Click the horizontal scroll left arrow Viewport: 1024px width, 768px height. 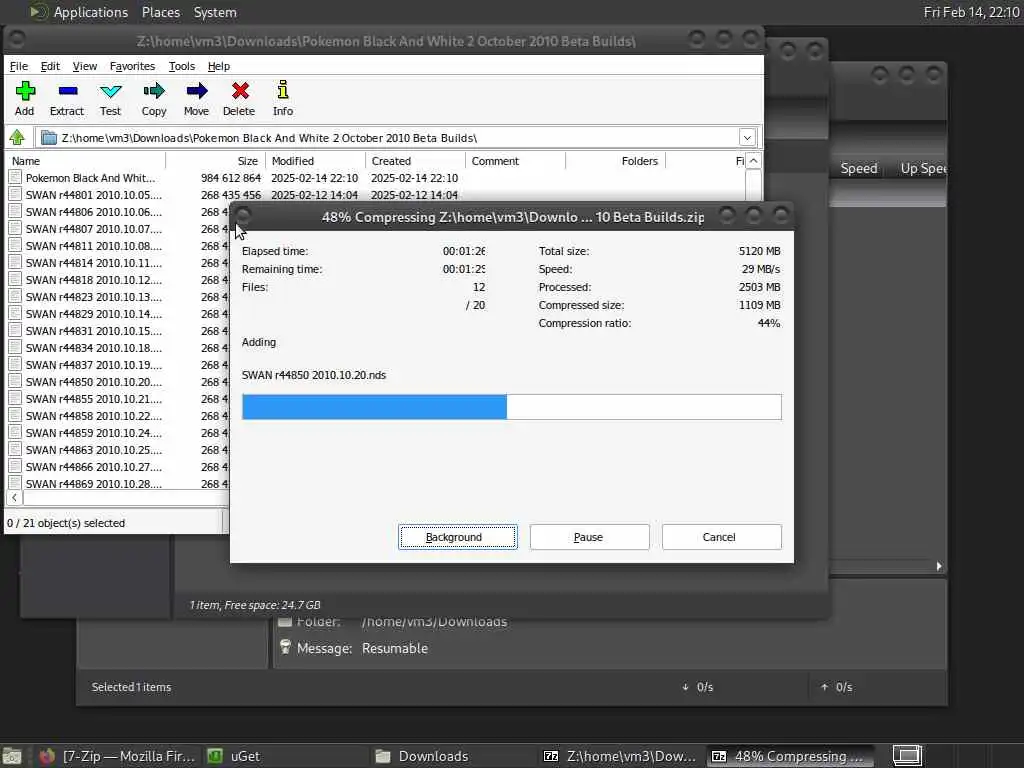(14, 498)
